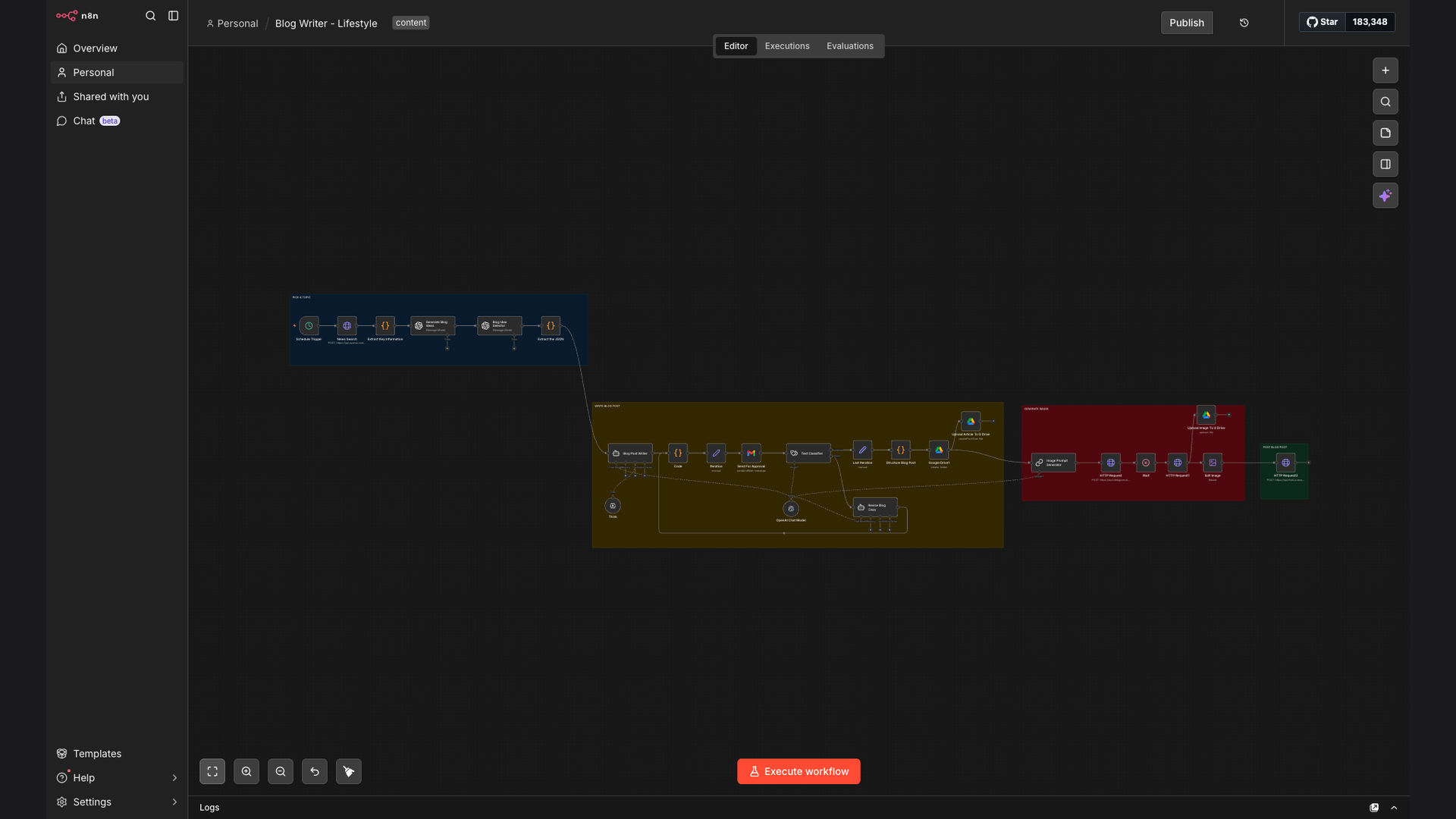
Task: Open the Generate Blog Ideas OpenAI node
Action: [x=432, y=326]
